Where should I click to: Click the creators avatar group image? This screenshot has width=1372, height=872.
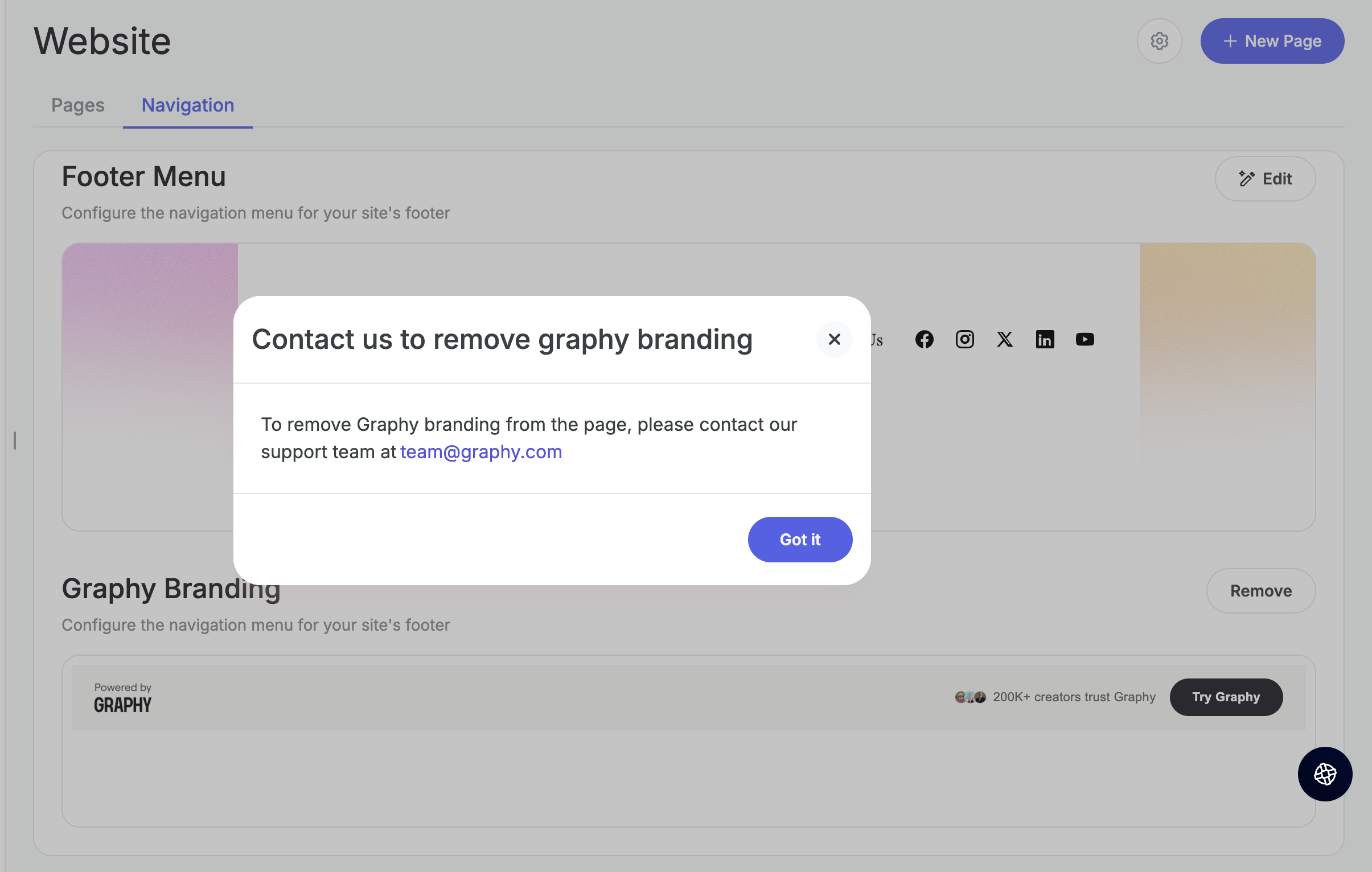click(970, 697)
